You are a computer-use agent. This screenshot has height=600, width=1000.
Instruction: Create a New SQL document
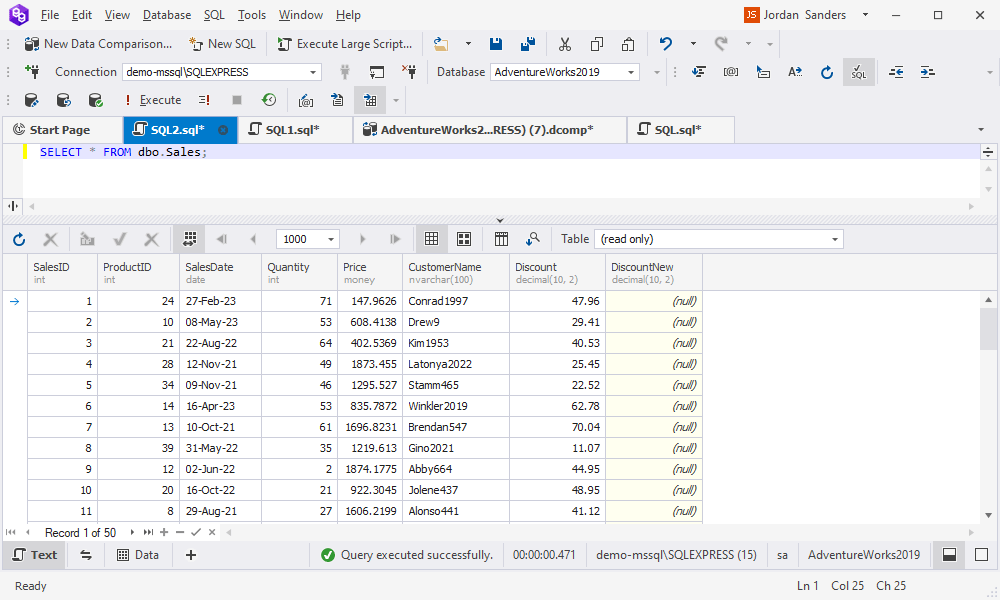tap(222, 43)
